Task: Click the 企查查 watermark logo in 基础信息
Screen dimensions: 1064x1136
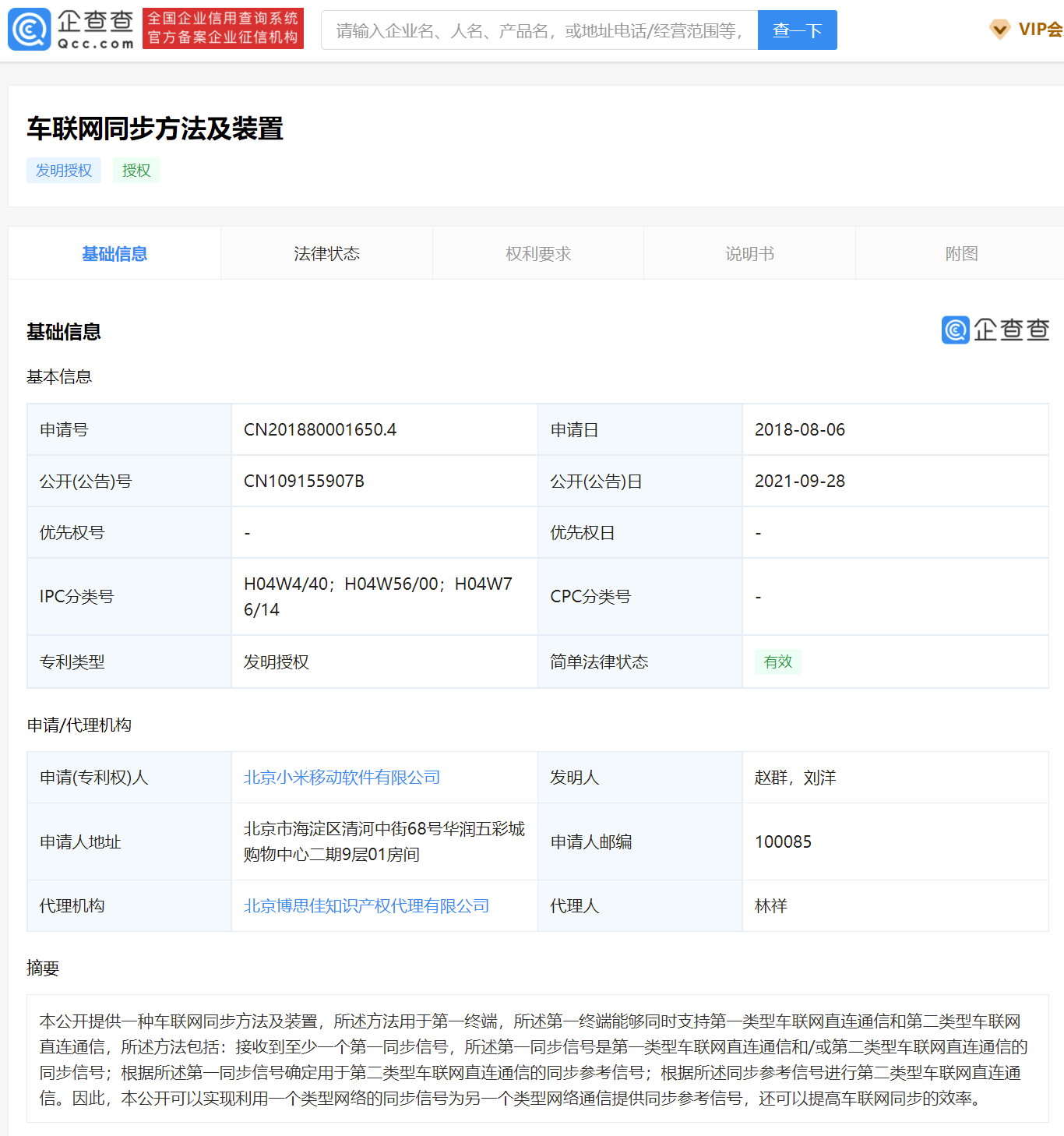Action: click(995, 330)
